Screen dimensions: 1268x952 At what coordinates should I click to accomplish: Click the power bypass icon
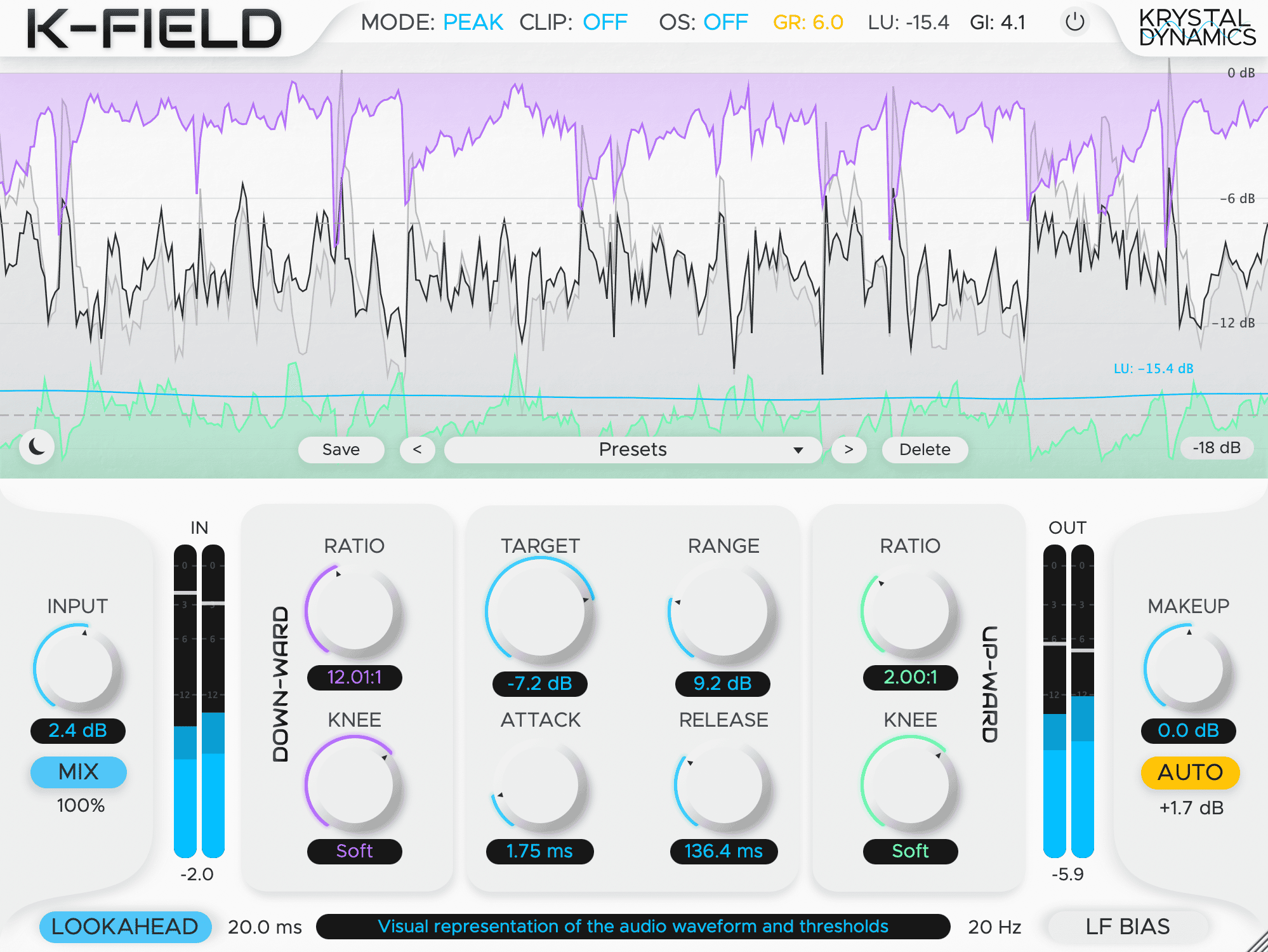point(1074,22)
